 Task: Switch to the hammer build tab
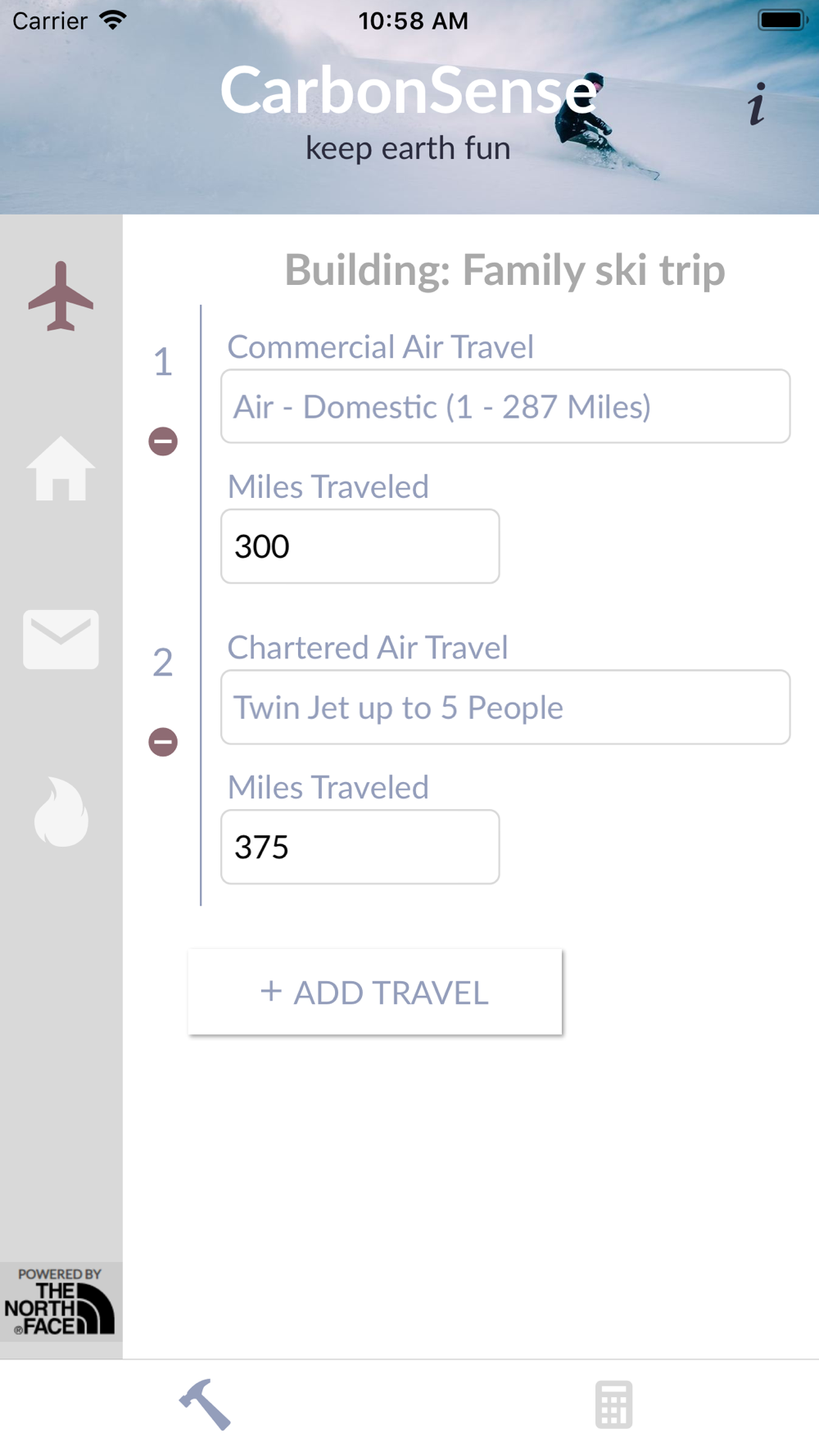(x=205, y=1404)
